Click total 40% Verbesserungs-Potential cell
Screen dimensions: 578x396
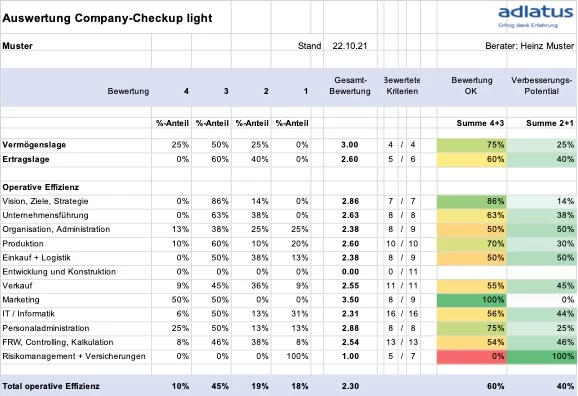(x=565, y=386)
